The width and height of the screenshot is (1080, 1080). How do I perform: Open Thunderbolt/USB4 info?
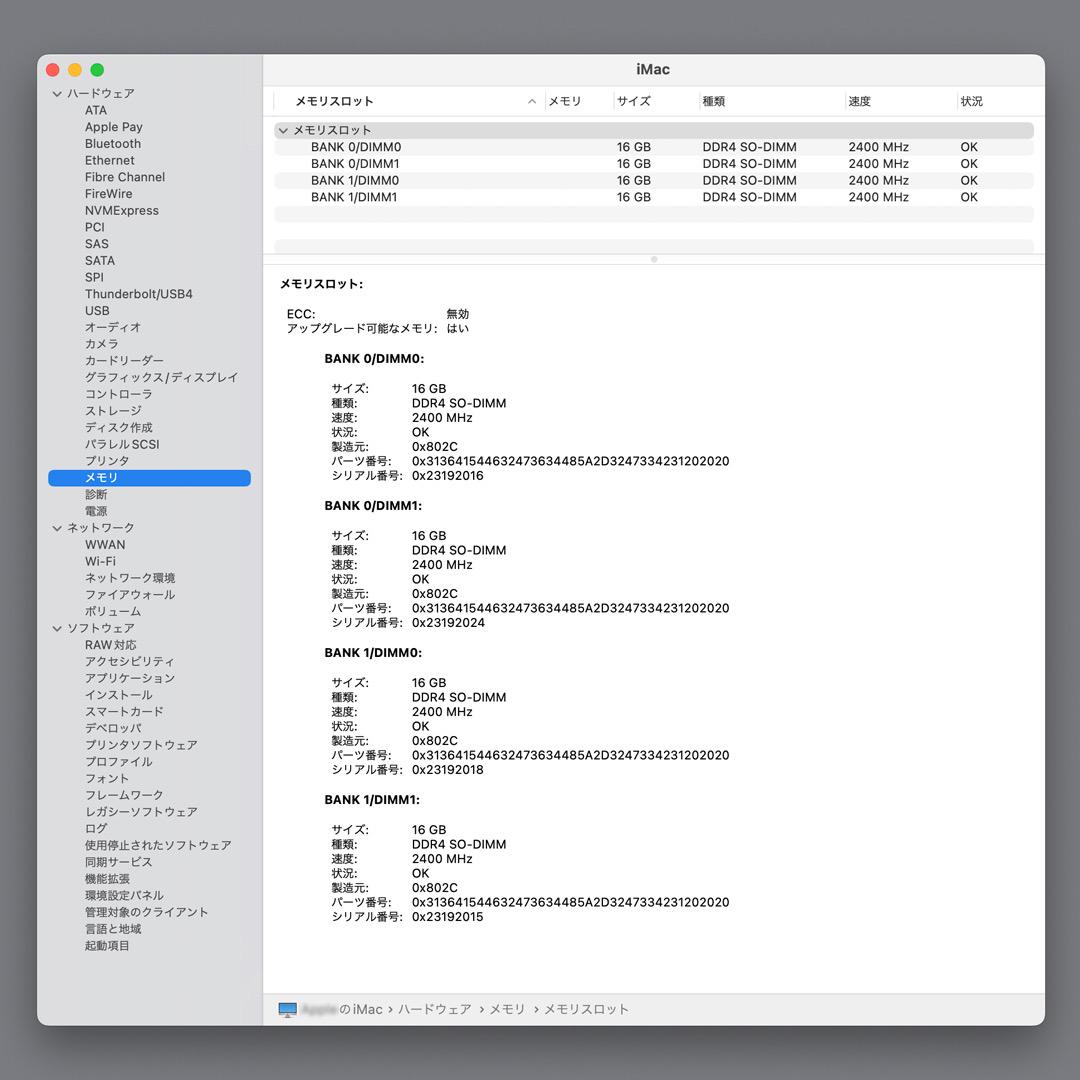(x=138, y=294)
